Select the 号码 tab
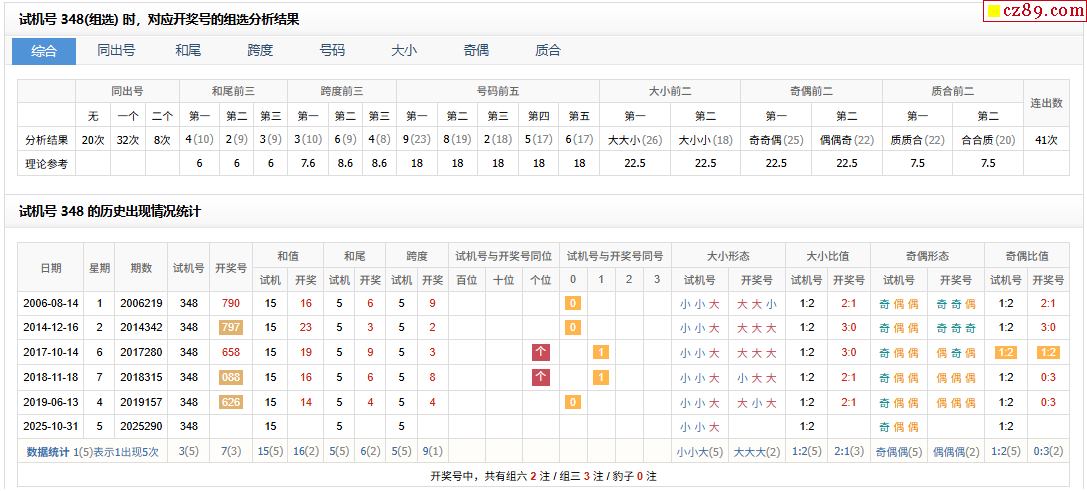Image resolution: width=1087 pixels, height=491 pixels. pyautogui.click(x=332, y=51)
